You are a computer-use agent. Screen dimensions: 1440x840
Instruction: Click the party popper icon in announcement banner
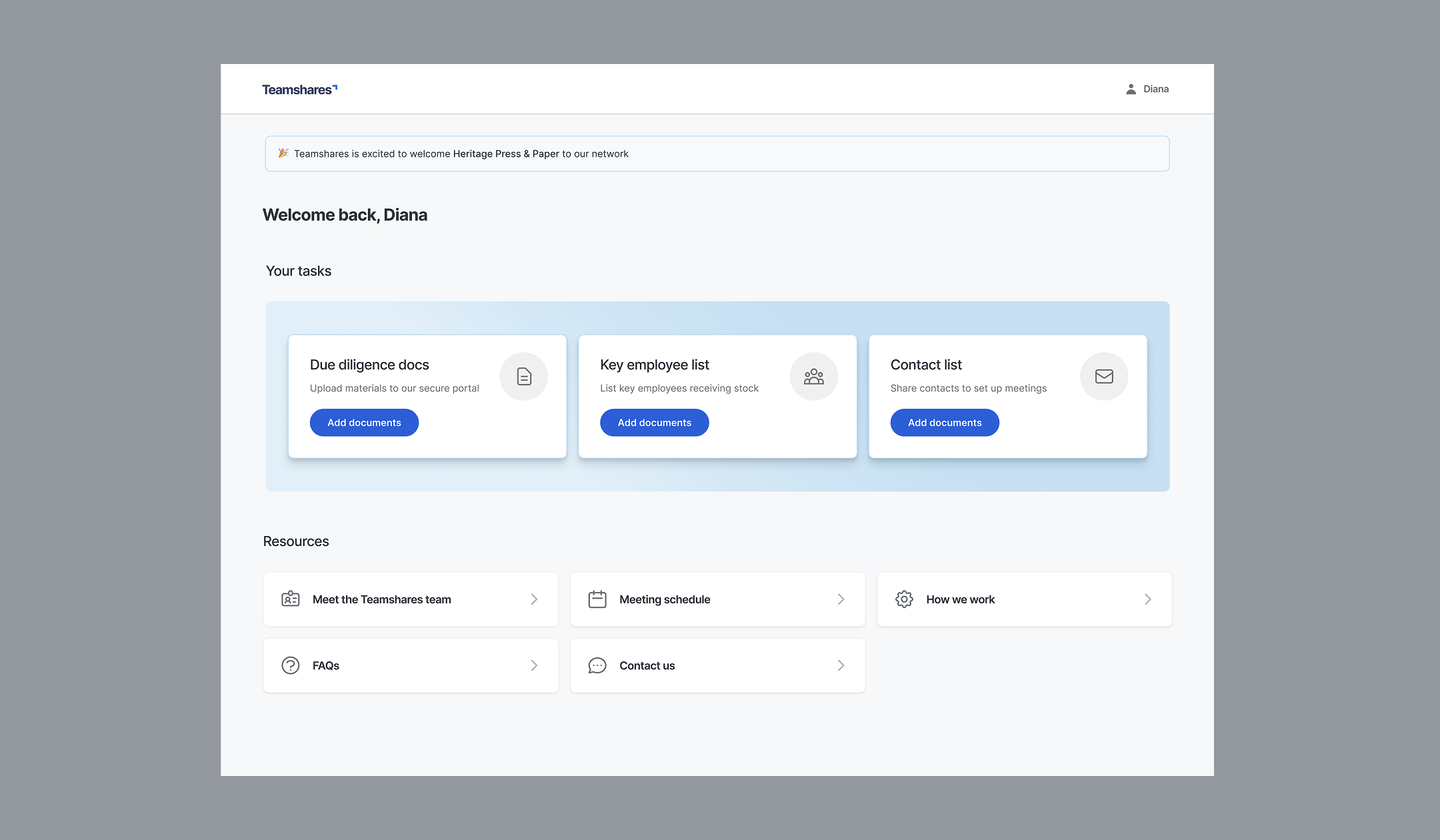point(283,153)
